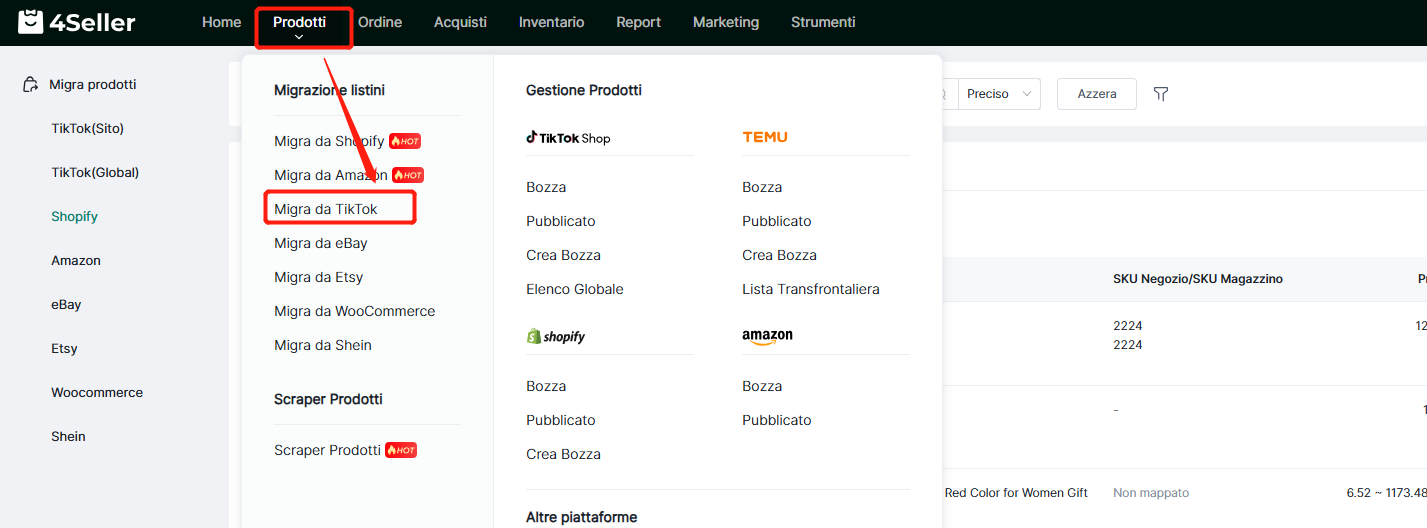The image size is (1427, 528).
Task: Open TikTok Shop Pubblicato
Action: pos(561,221)
